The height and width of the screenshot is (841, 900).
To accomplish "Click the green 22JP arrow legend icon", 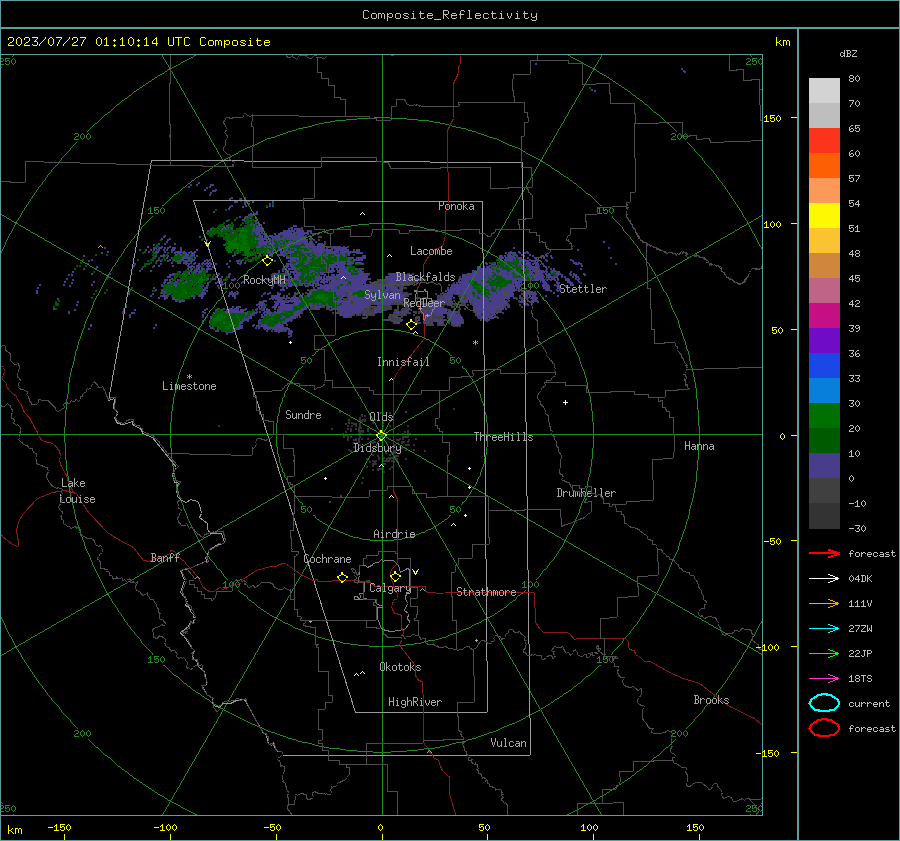I will pyautogui.click(x=824, y=653).
